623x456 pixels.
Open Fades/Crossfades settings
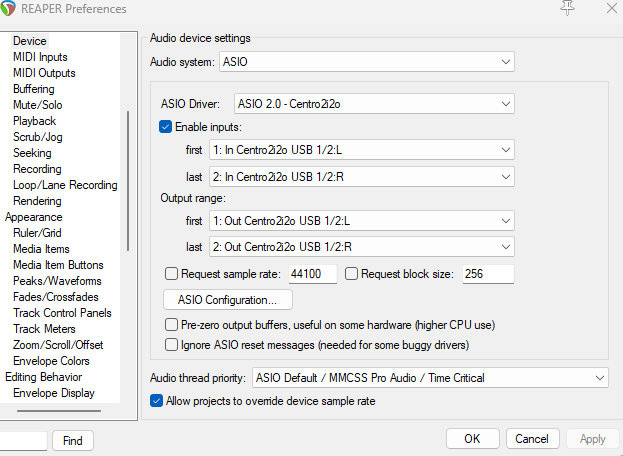56,297
